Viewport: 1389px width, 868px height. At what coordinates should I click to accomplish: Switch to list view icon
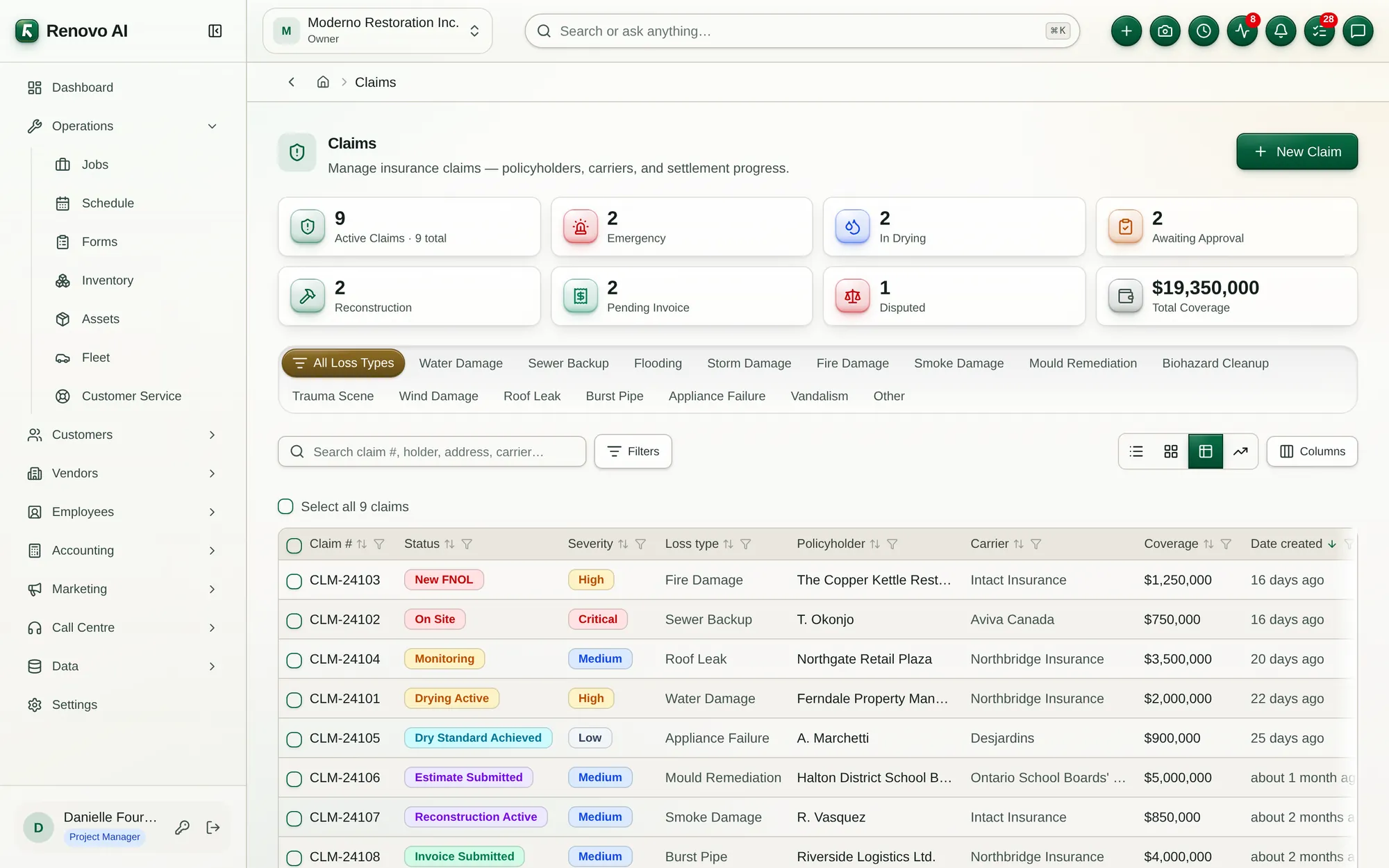(1136, 451)
